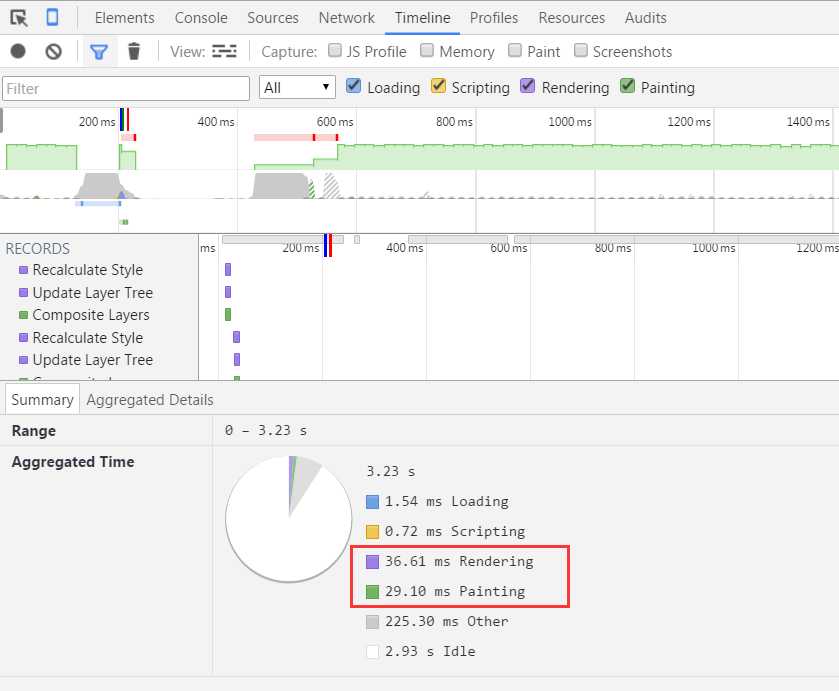Open the All duration dropdown
This screenshot has height=691, width=839.
coord(297,87)
